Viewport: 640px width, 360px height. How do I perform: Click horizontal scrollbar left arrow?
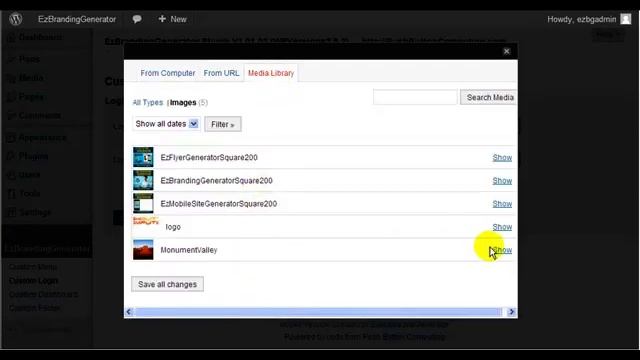pos(129,312)
